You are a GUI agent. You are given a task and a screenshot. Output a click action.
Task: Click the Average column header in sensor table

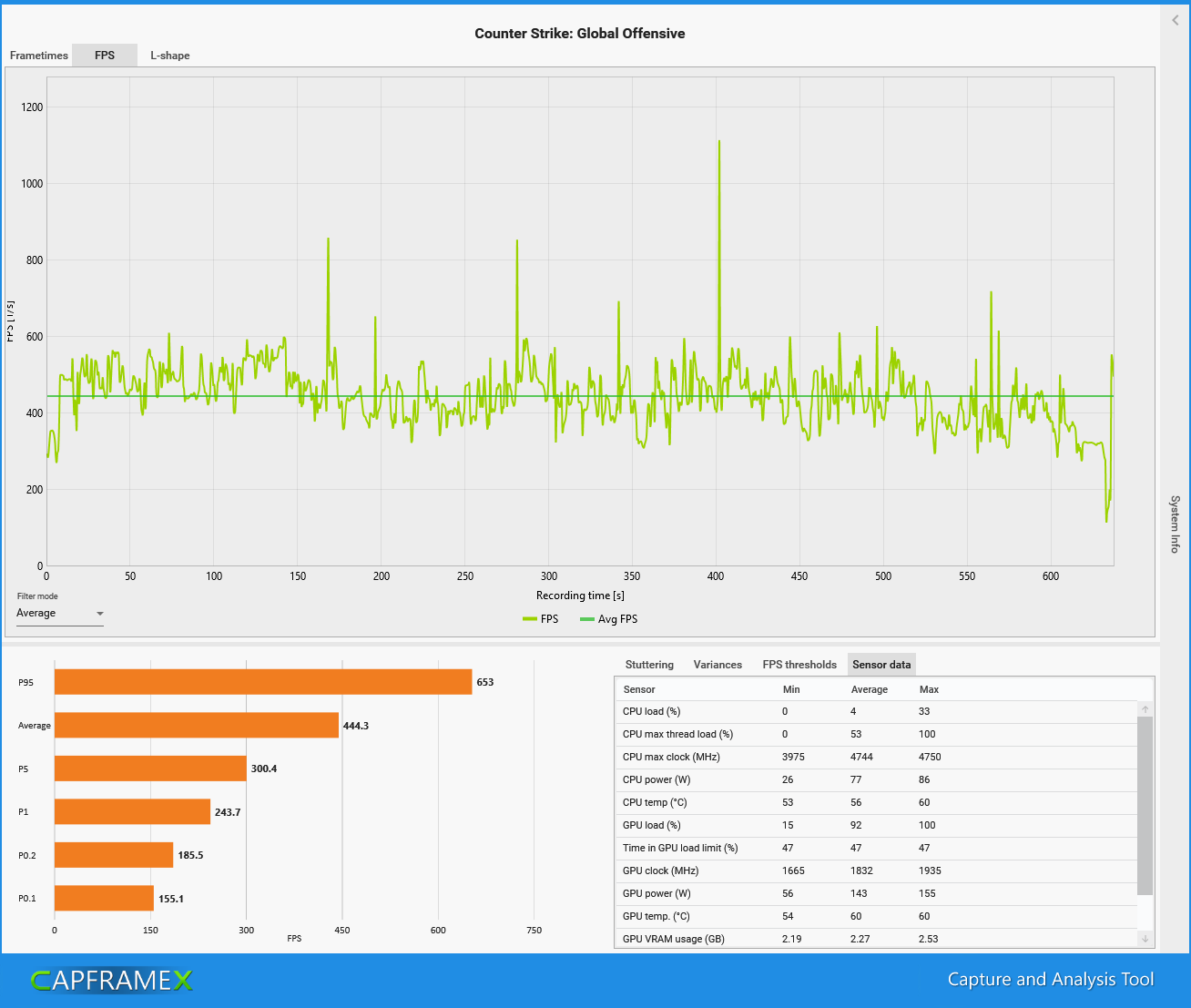click(869, 689)
